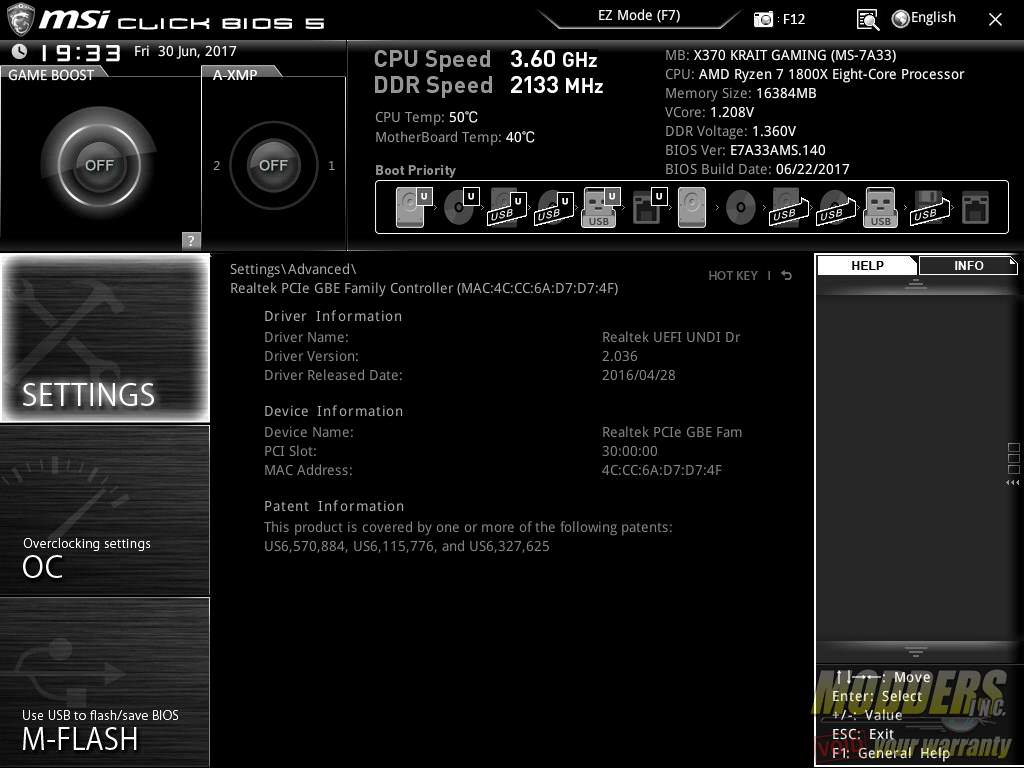1024x768 pixels.
Task: Select the Device Name value Realtek PCIe GBE Fam
Action: 671,432
